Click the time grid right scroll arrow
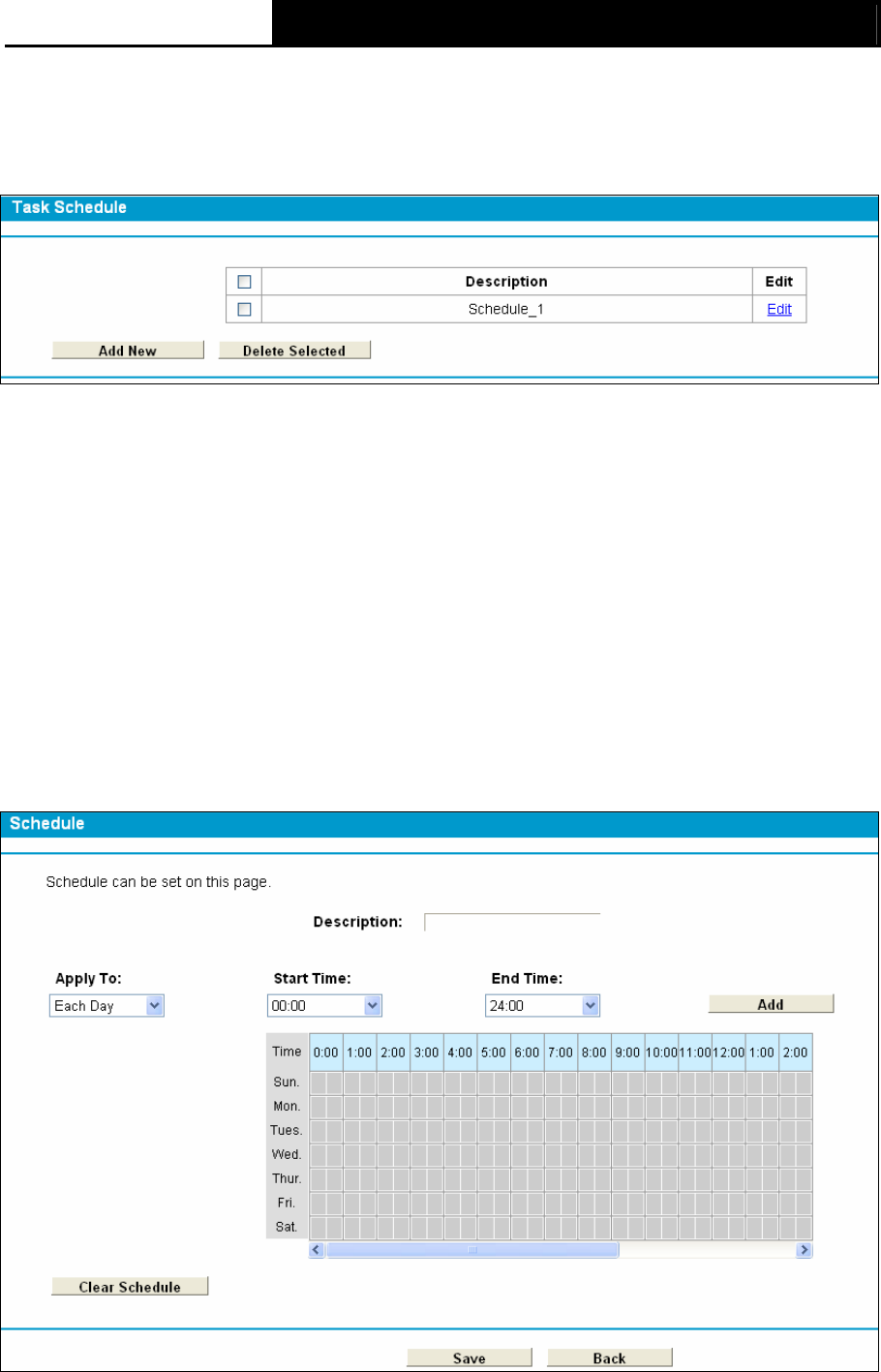The image size is (881, 1372). click(805, 1250)
